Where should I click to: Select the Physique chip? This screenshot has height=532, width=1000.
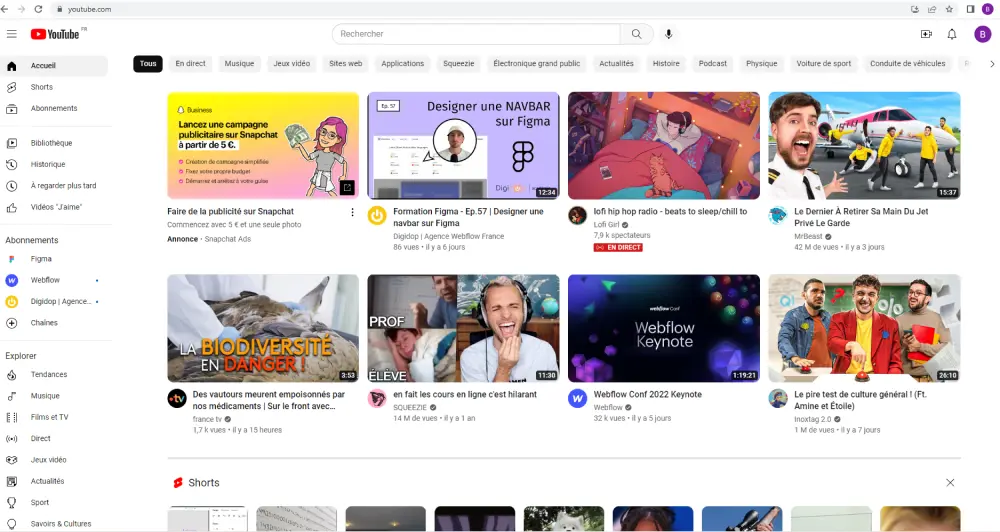click(x=761, y=64)
